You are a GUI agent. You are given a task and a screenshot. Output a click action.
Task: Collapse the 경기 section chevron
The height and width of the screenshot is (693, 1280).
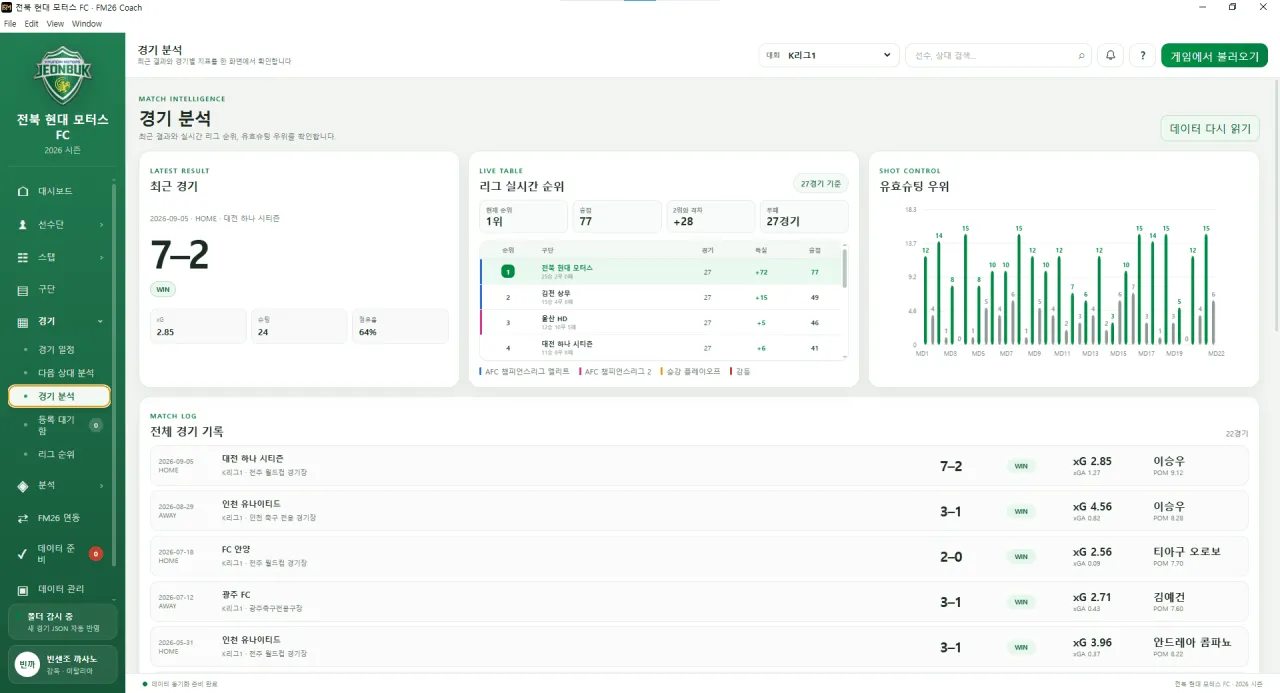[101, 322]
